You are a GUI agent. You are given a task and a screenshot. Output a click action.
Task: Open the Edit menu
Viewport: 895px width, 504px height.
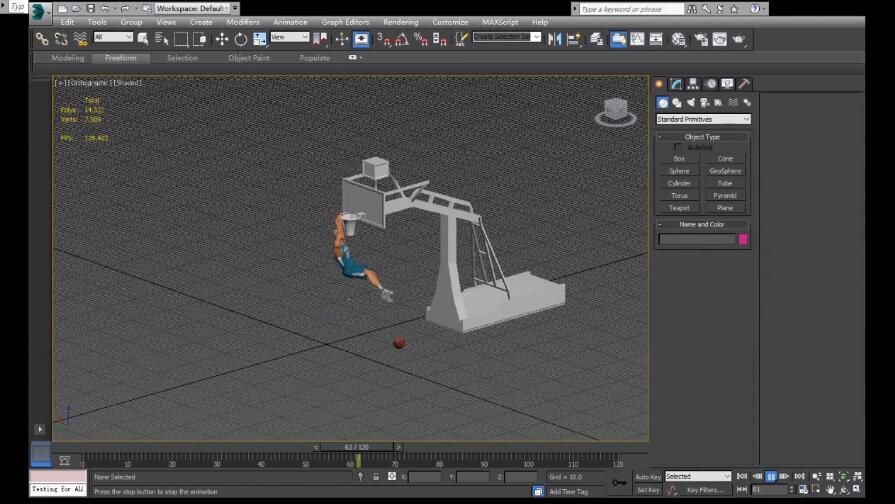(x=67, y=22)
